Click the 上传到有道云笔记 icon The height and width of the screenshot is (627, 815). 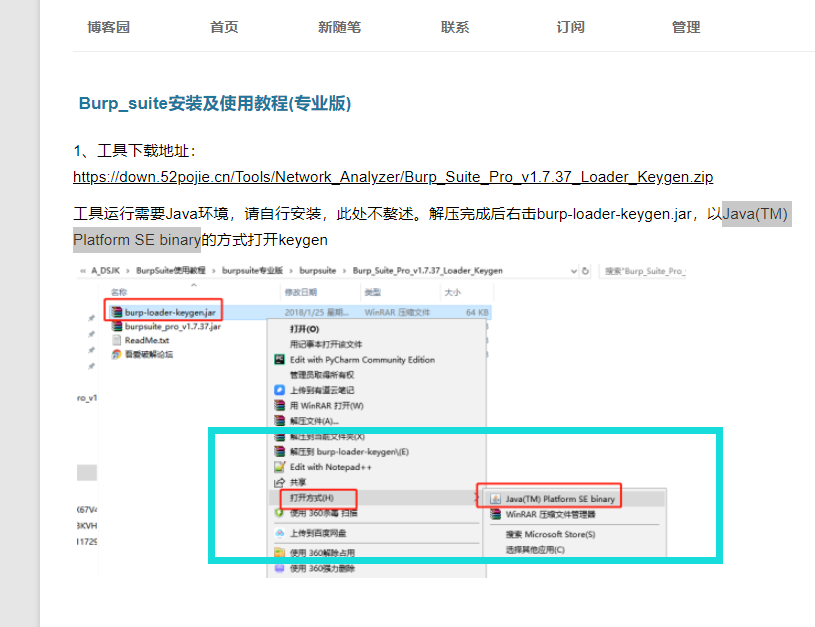click(278, 390)
